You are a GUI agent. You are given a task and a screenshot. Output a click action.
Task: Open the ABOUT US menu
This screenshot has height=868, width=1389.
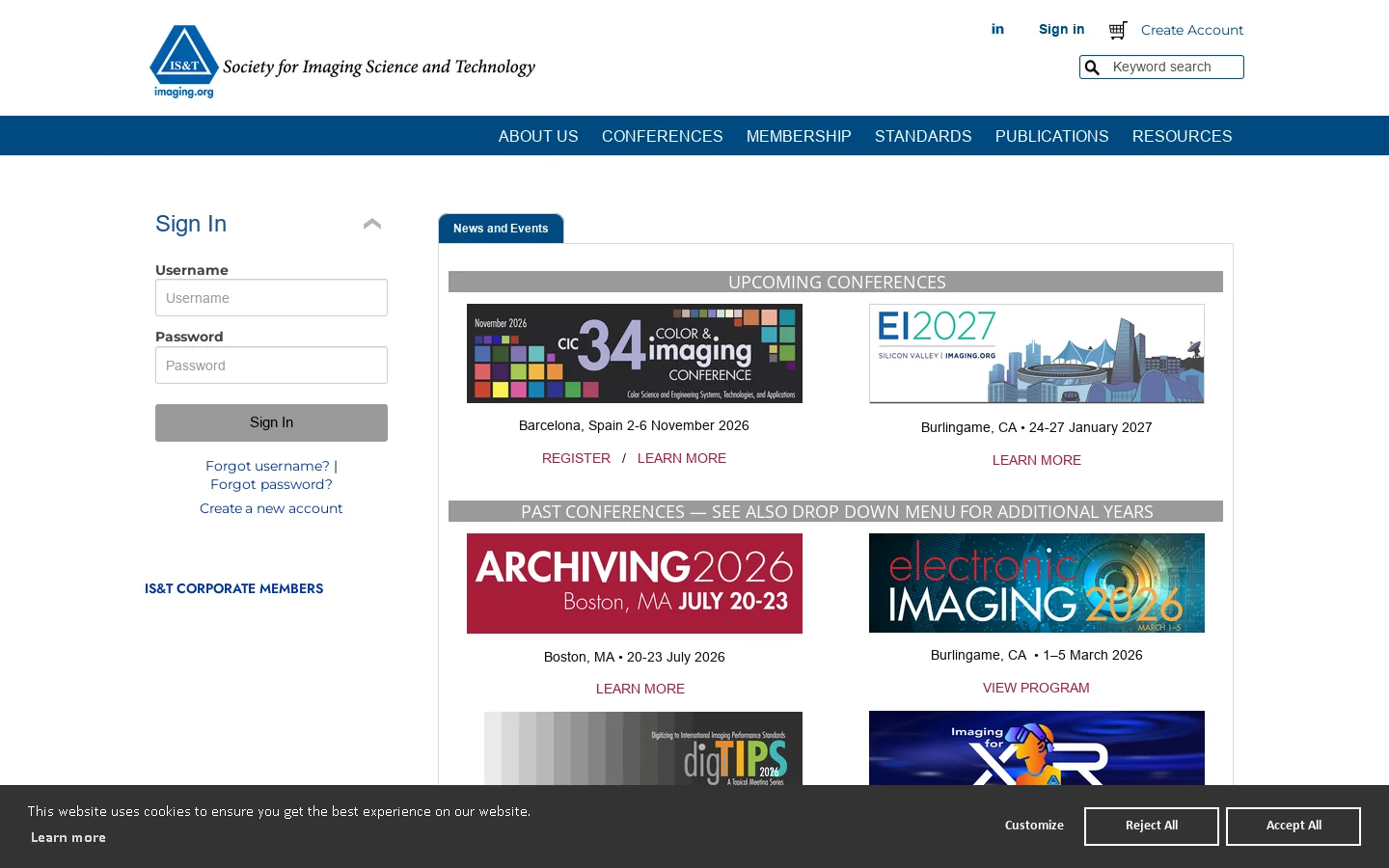click(538, 136)
